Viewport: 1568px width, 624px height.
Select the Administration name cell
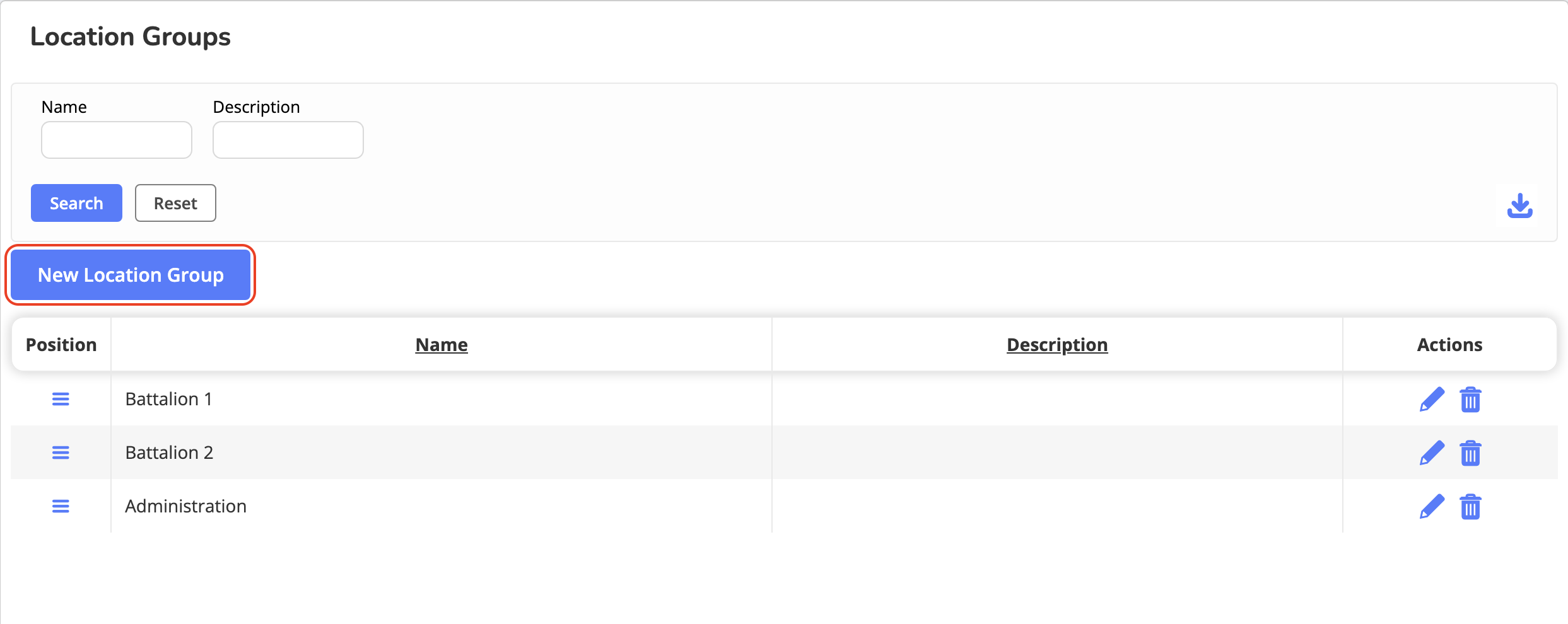186,506
